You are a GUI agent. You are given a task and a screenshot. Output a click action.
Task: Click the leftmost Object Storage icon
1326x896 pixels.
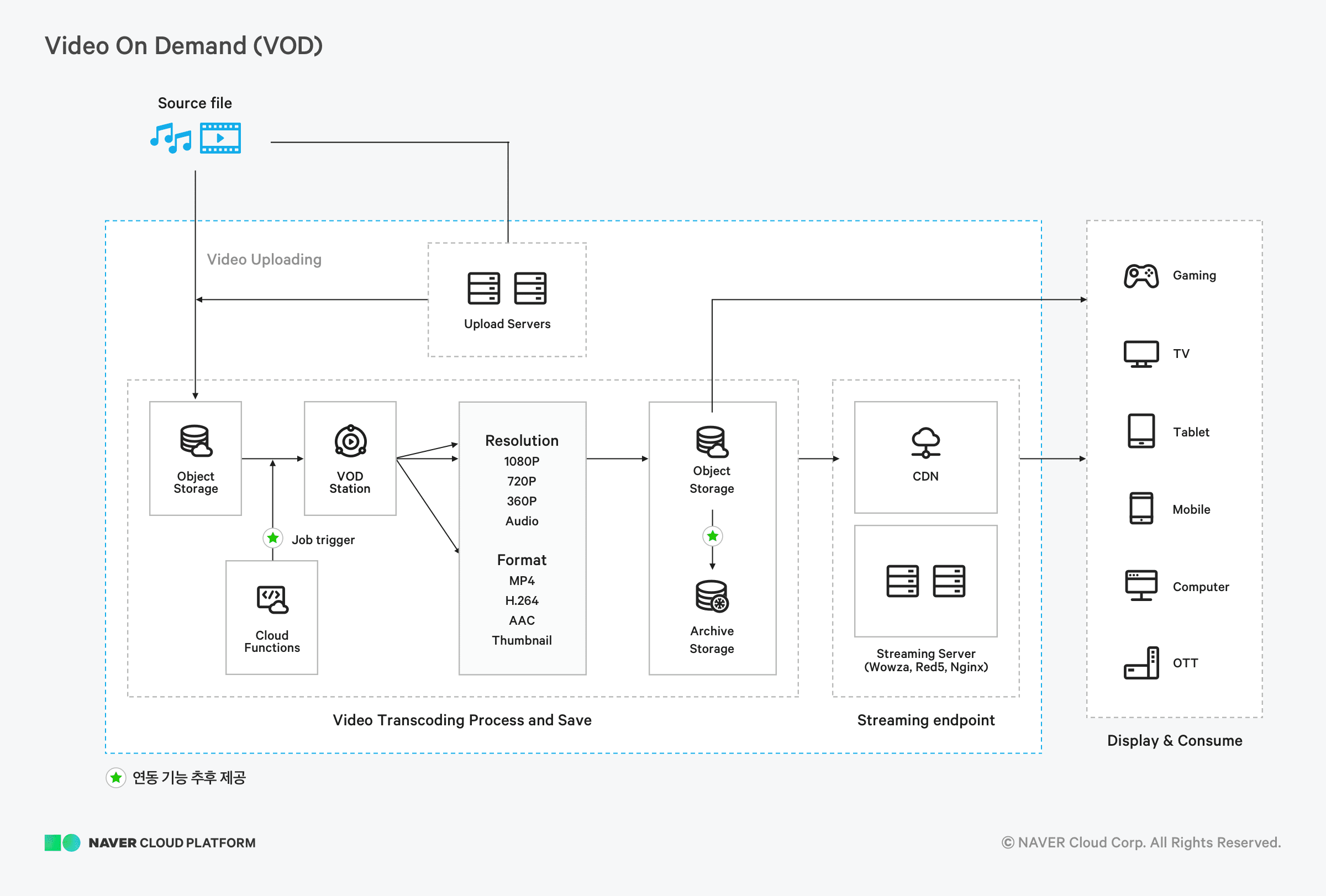(196, 441)
